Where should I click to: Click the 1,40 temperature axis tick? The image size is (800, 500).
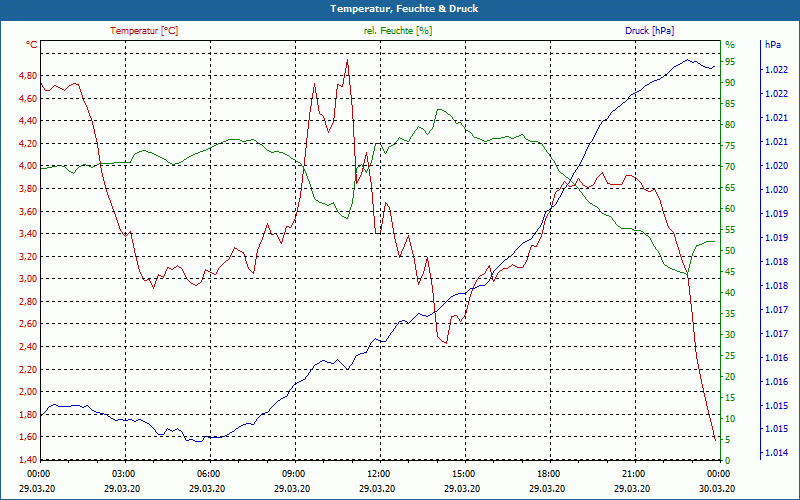28,459
